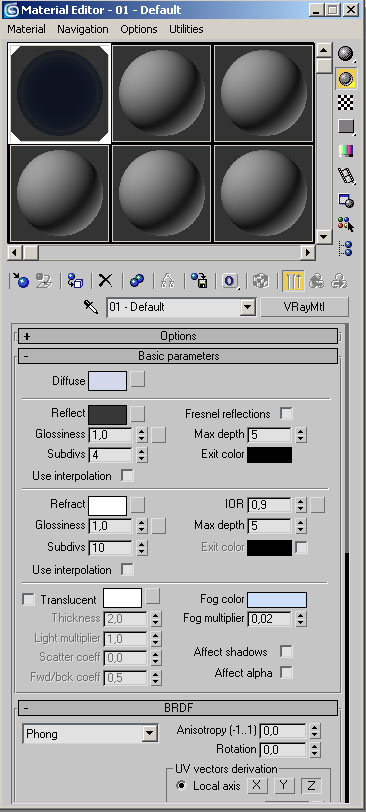366x812 pixels.
Task: Enable the Translucent checkbox
Action: (29, 600)
